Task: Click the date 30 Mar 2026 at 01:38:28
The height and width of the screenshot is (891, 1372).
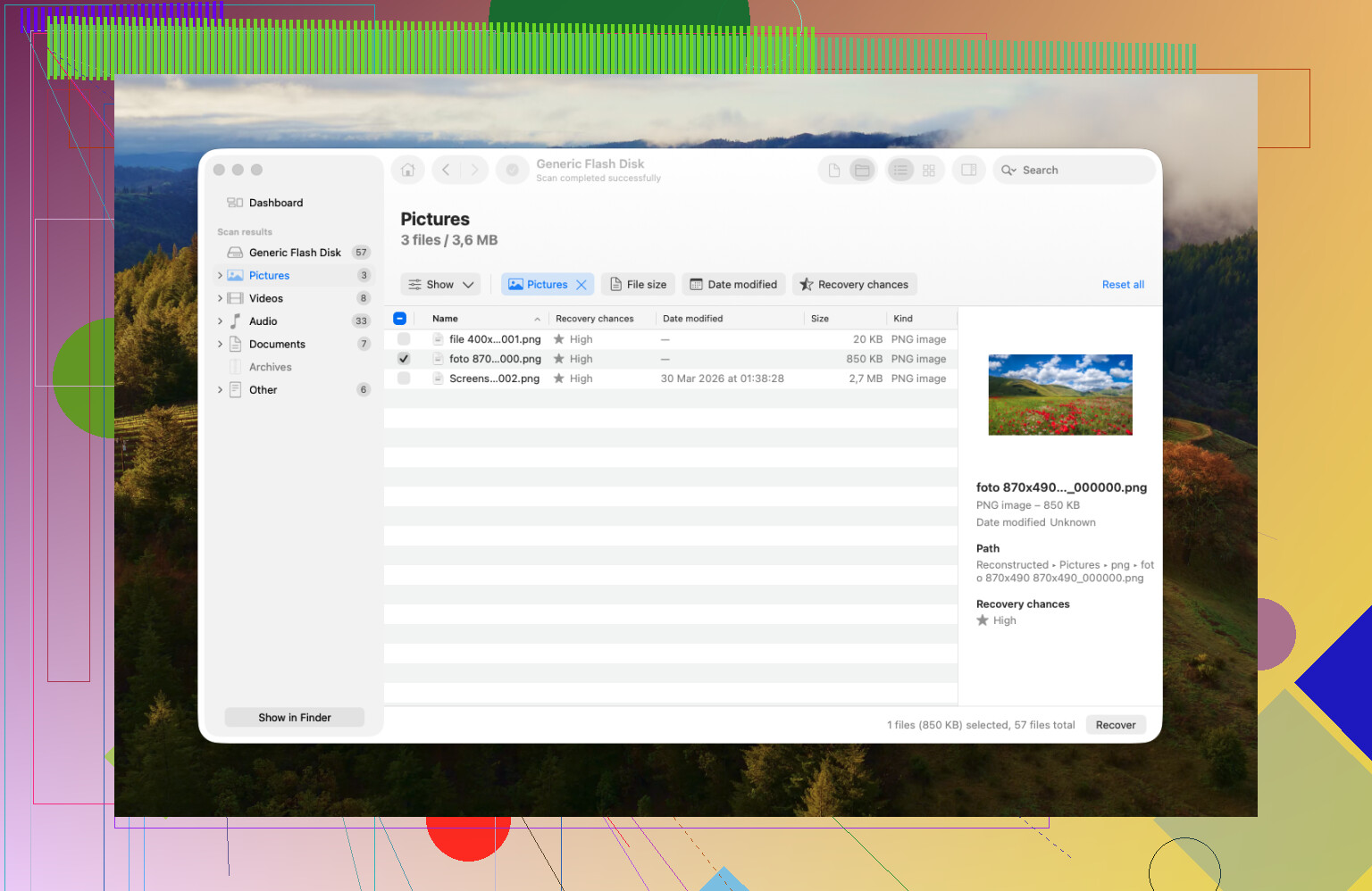Action: pos(722,379)
